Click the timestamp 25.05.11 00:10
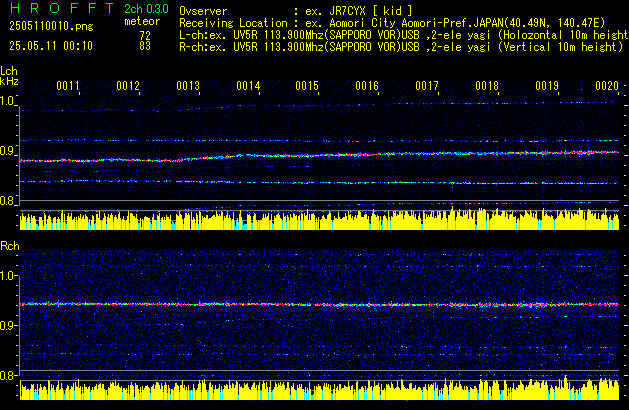The image size is (629, 410). point(51,46)
